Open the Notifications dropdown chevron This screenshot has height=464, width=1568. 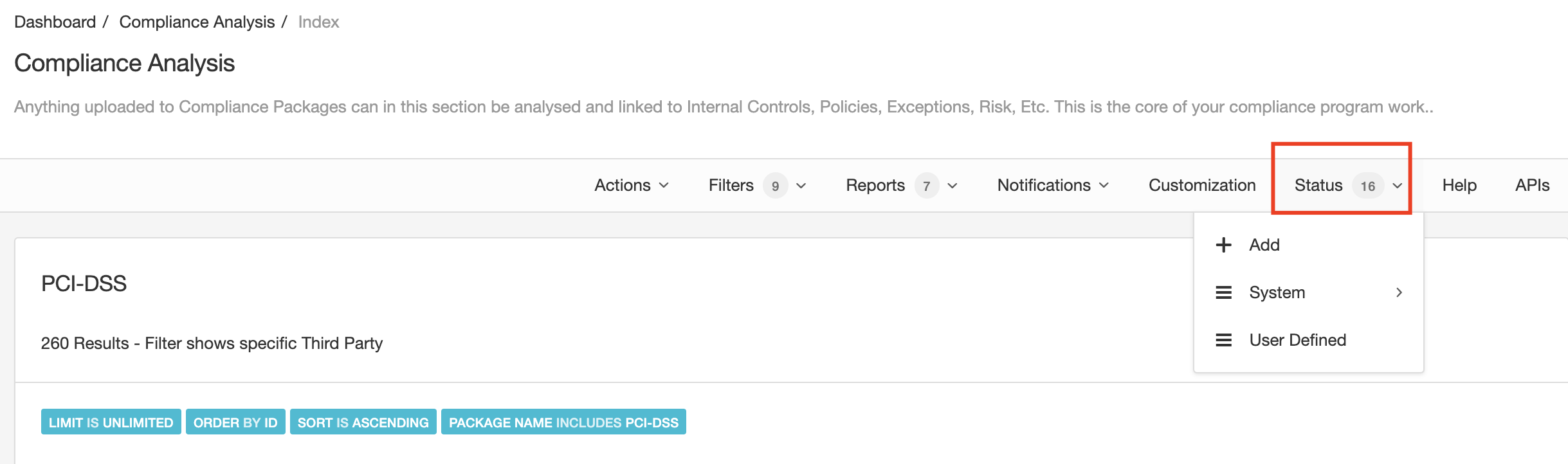click(1105, 186)
